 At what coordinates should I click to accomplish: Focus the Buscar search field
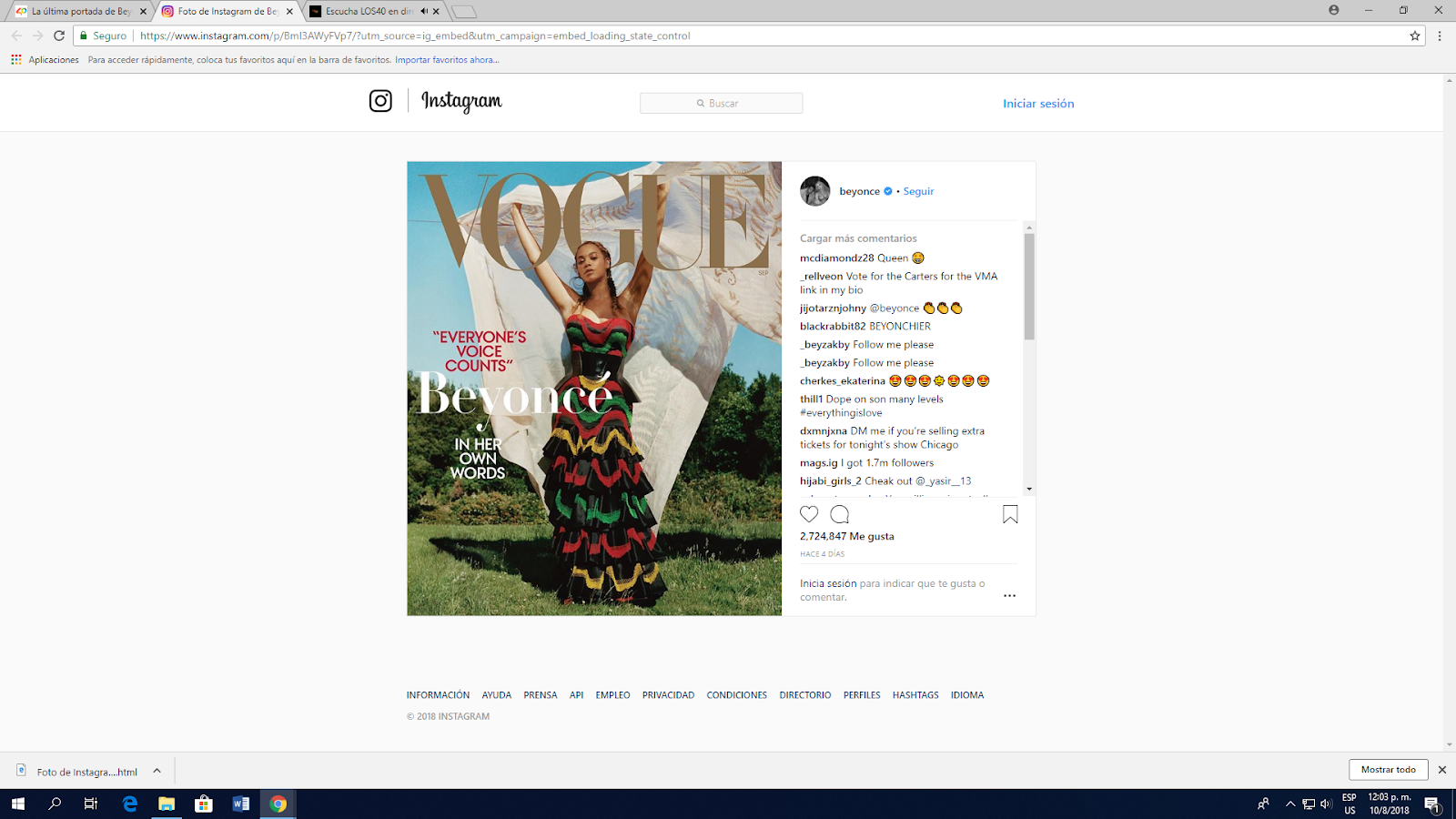tap(721, 103)
